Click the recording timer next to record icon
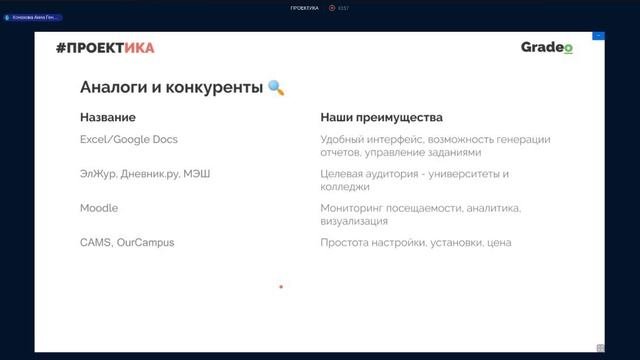The height and width of the screenshot is (360, 640). click(343, 8)
